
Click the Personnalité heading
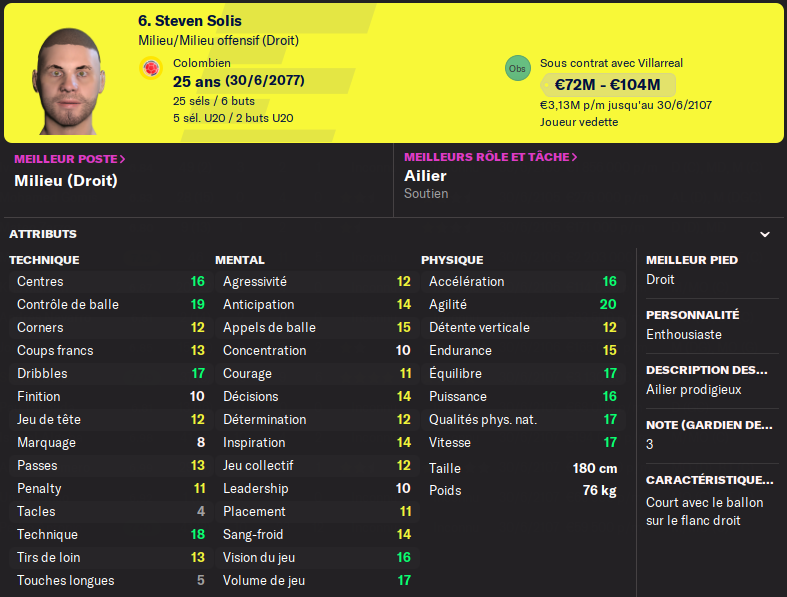point(692,315)
